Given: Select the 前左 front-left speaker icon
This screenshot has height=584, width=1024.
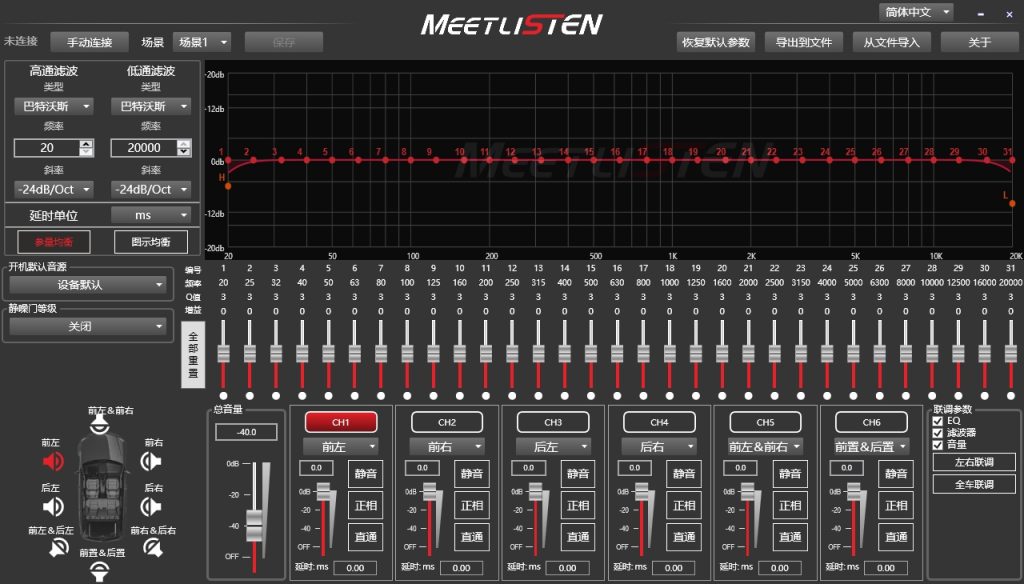Looking at the screenshot, I should coord(53,462).
